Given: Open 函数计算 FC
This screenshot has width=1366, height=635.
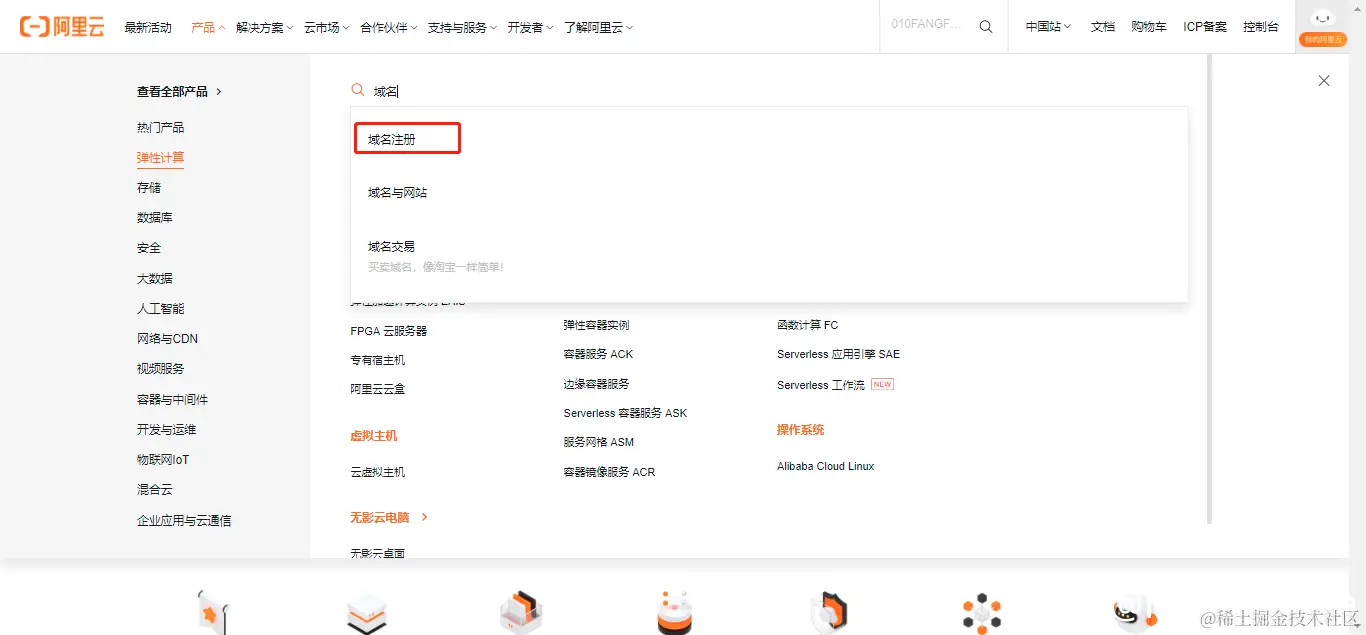Looking at the screenshot, I should pos(807,324).
